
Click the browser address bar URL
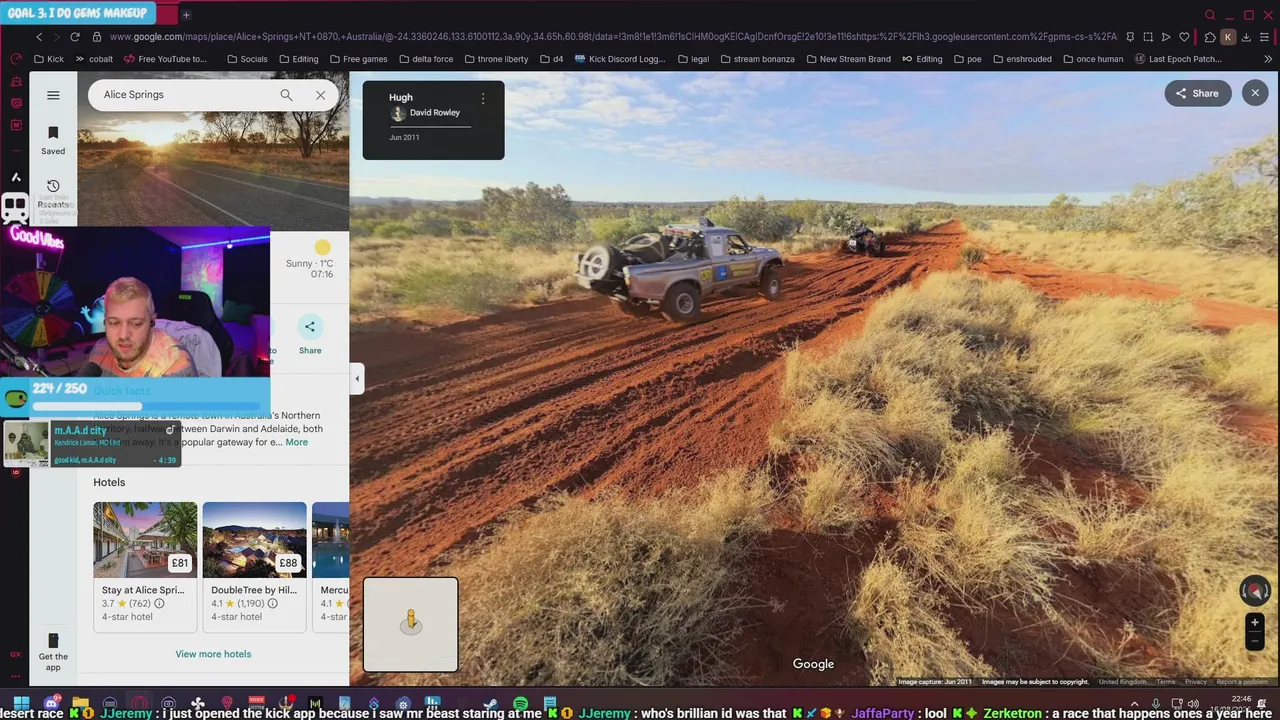click(x=612, y=37)
